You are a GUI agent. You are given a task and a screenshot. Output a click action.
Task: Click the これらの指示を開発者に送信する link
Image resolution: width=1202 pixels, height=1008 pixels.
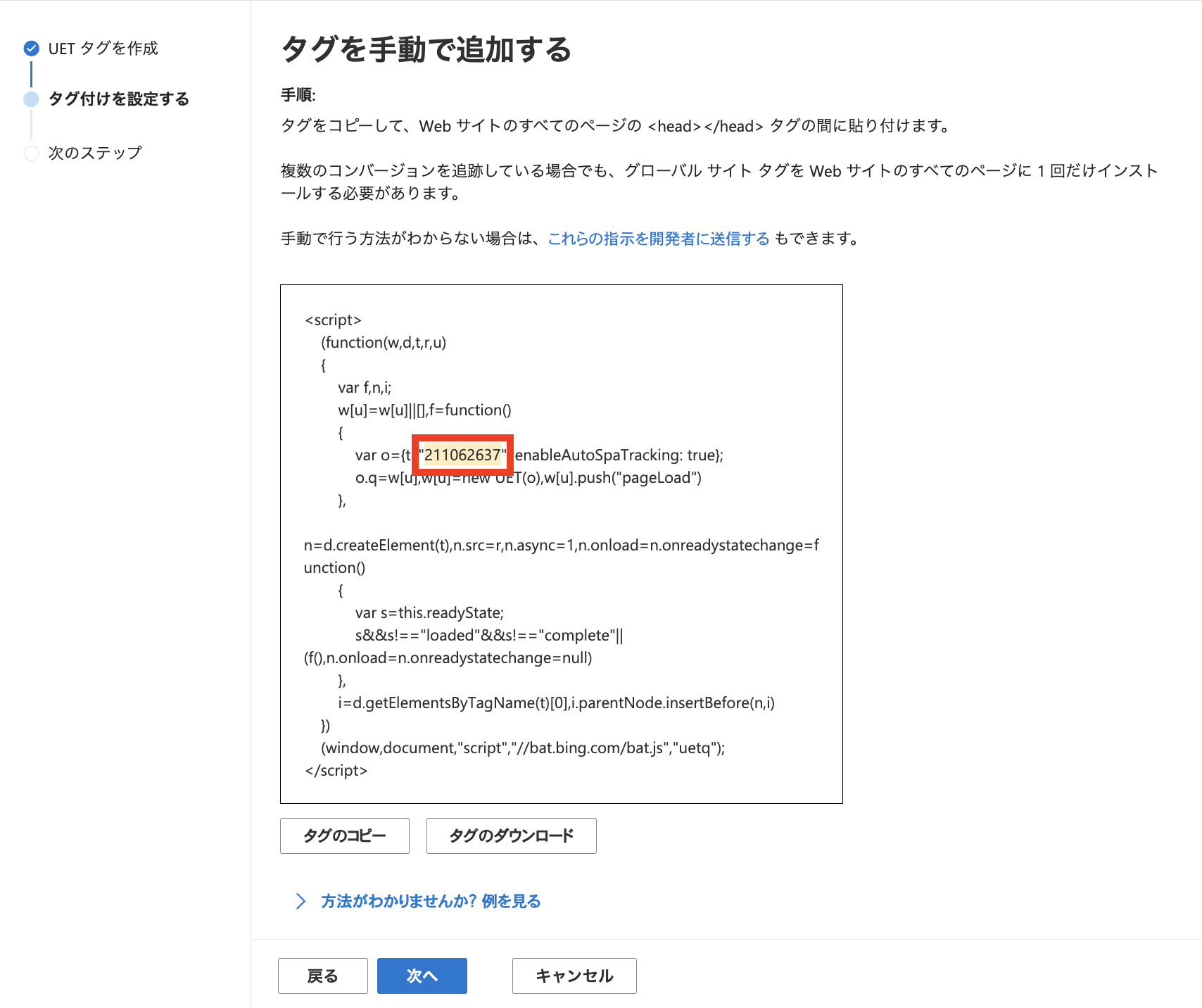(x=659, y=239)
